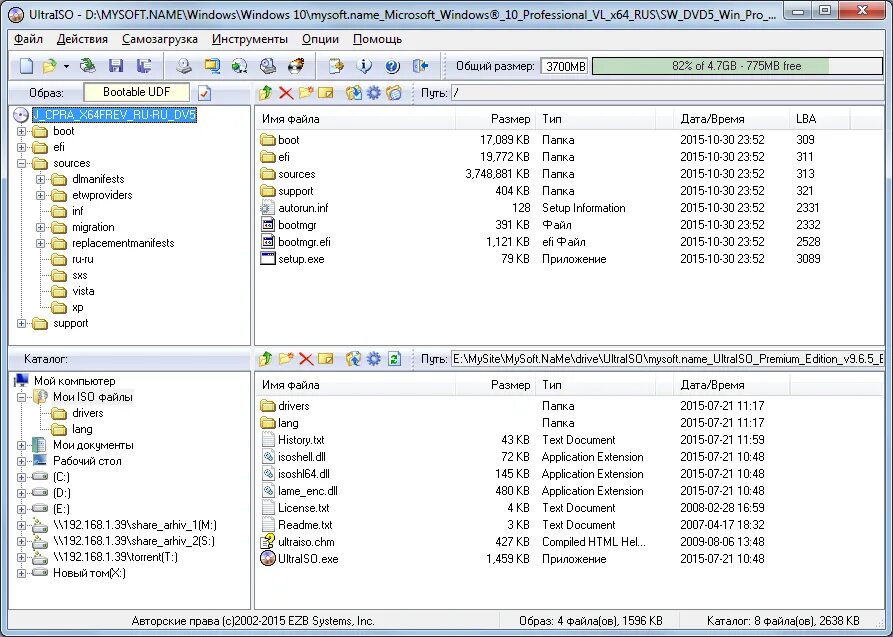The height and width of the screenshot is (637, 893).
Task: Click the Bootable UDF image type button
Action: pyautogui.click(x=136, y=92)
